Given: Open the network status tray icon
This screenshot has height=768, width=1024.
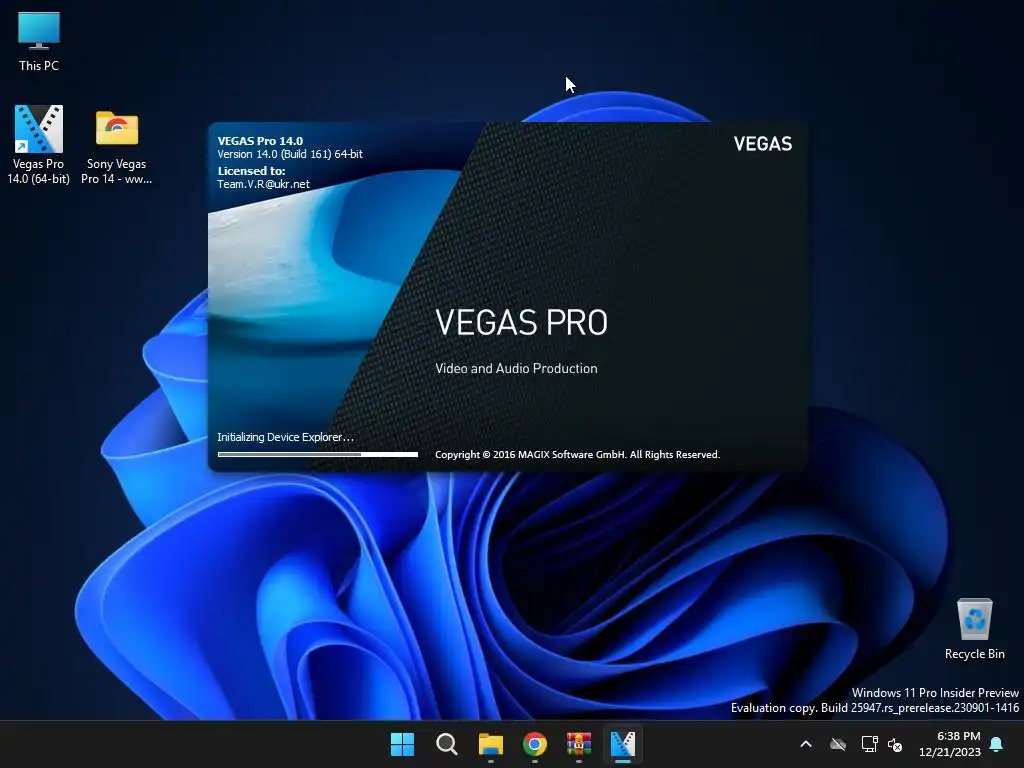Looking at the screenshot, I should [869, 744].
